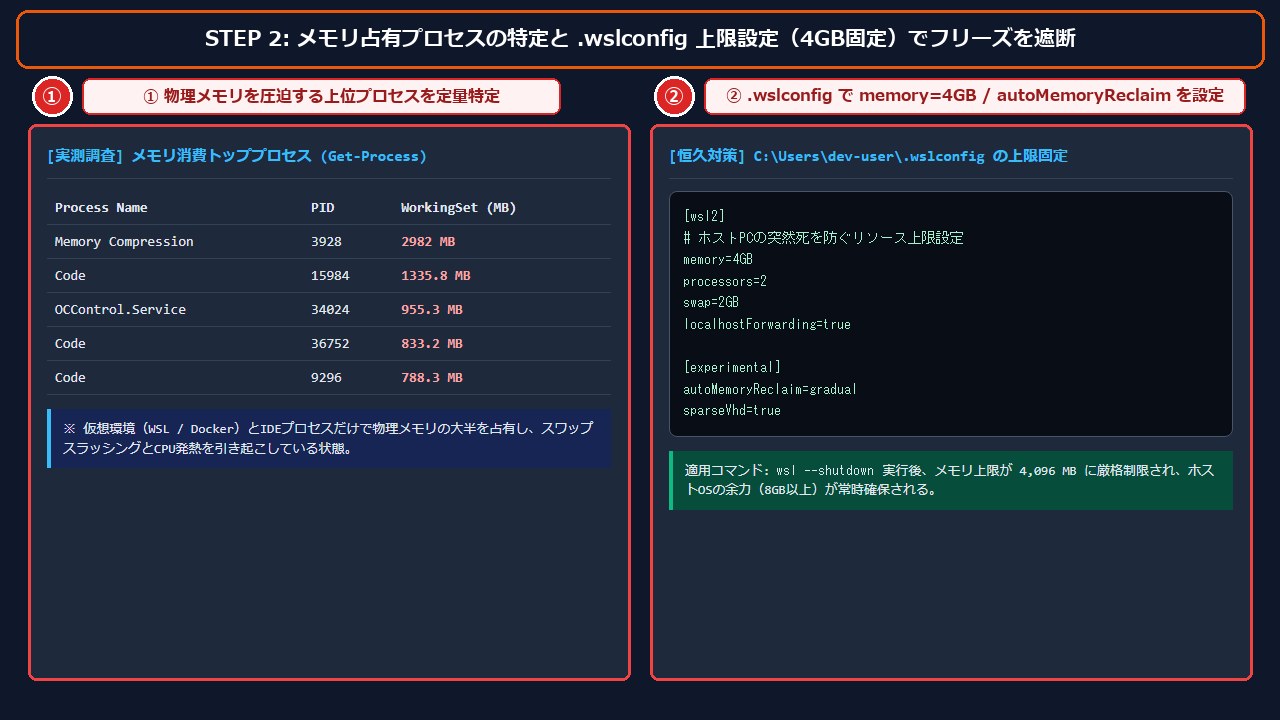1280x720 pixels.
Task: Click the blue note about 仮想環境 (WSL / Docker)
Action: 329,438
